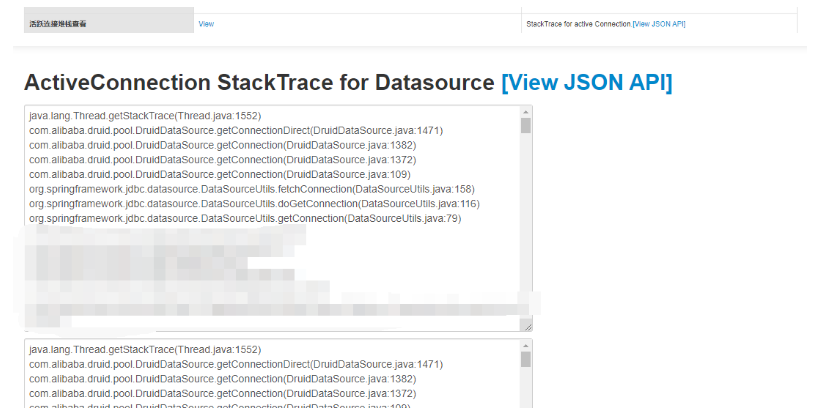The image size is (831, 412).
Task: Click Thread.getStackTrace line in first stack trace
Action: pyautogui.click(x=145, y=116)
